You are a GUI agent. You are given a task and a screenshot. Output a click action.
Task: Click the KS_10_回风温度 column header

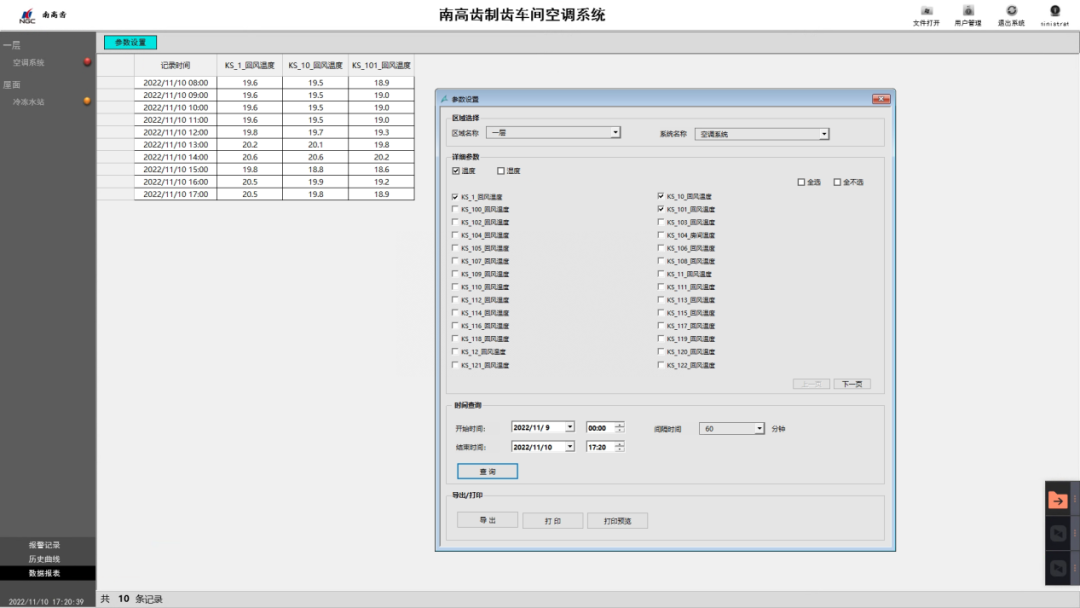[x=315, y=65]
